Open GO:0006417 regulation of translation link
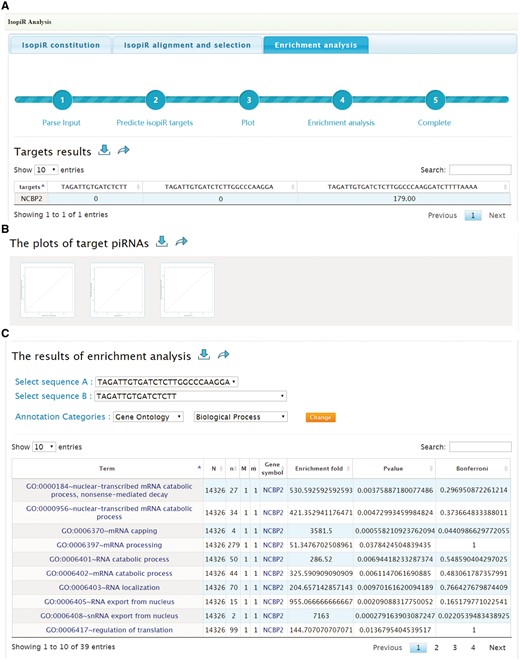 109,630
